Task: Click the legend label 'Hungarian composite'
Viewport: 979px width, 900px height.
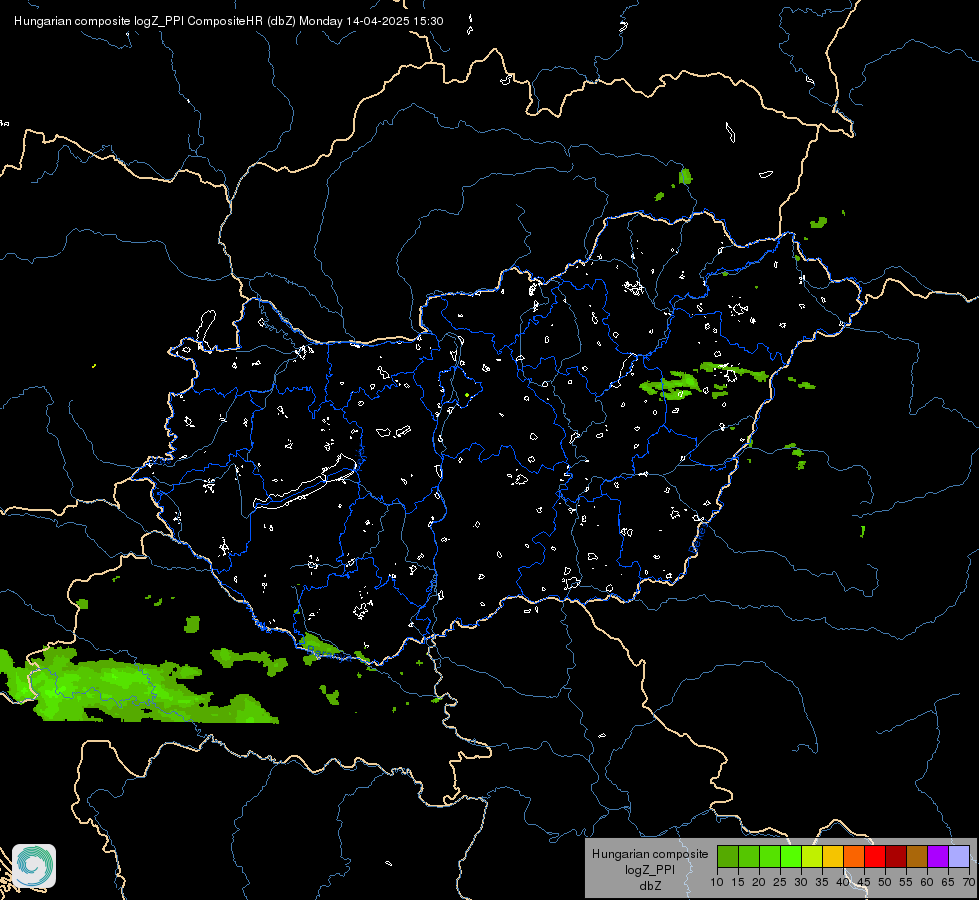Action: coord(650,854)
